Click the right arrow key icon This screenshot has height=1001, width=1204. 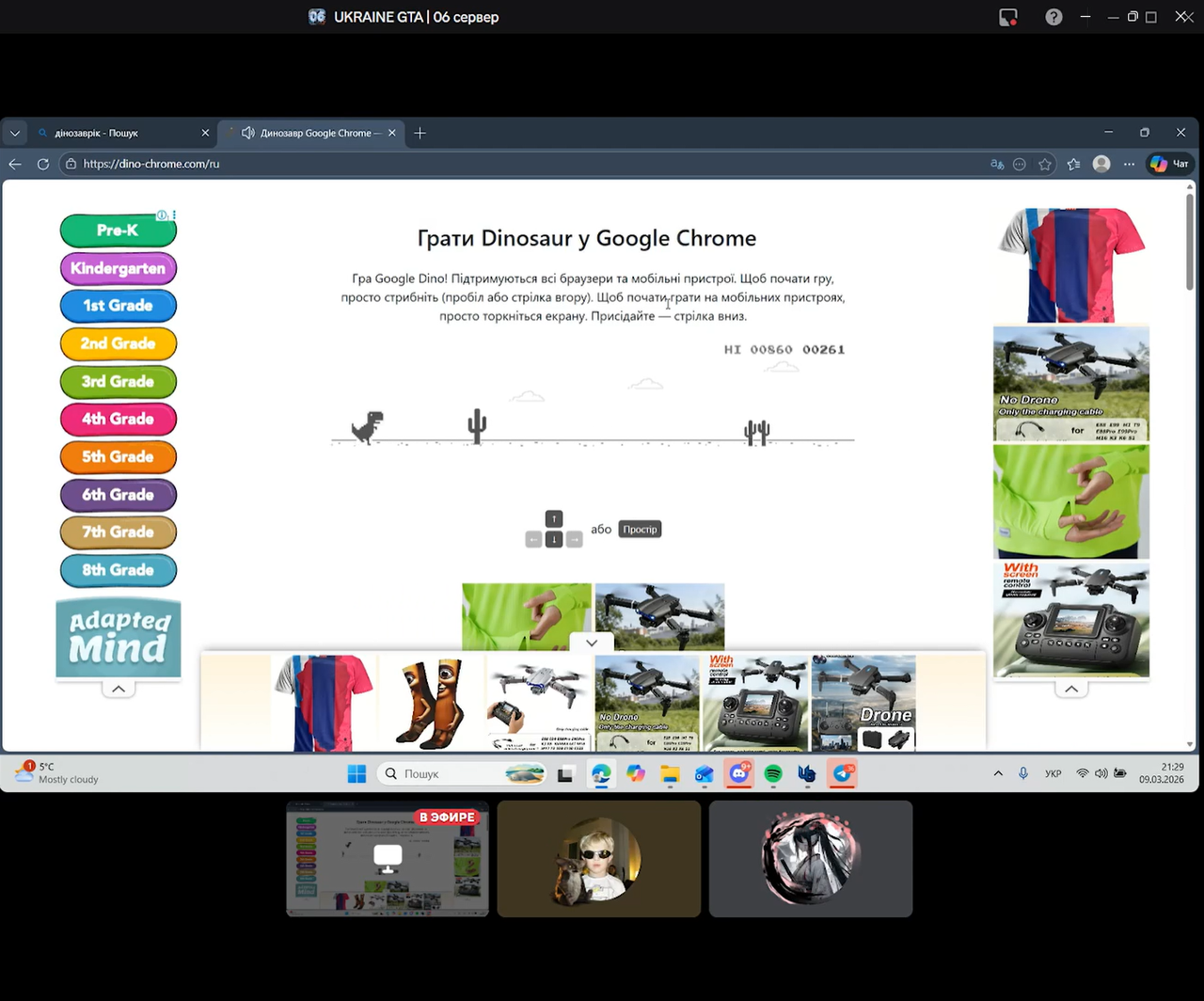575,539
